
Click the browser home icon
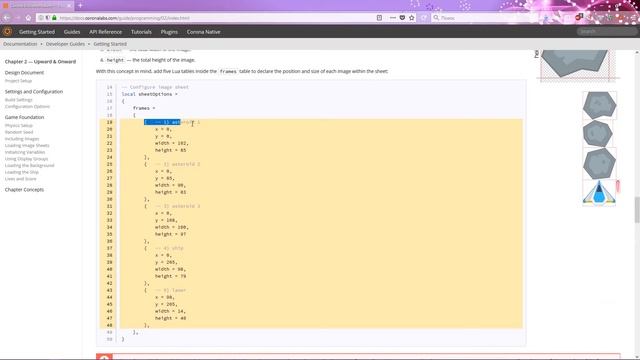click(28, 18)
